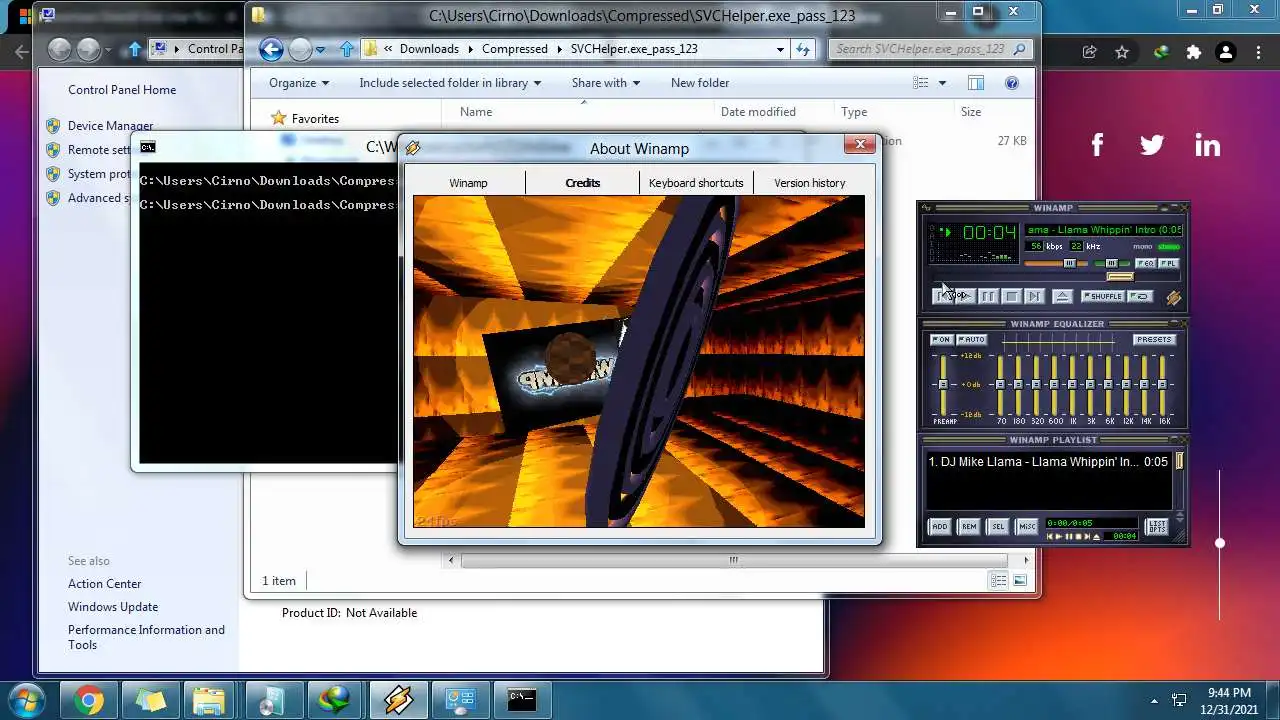Click the Winamp seek position bar handle
Image resolution: width=1280 pixels, height=720 pixels.
1120,277
